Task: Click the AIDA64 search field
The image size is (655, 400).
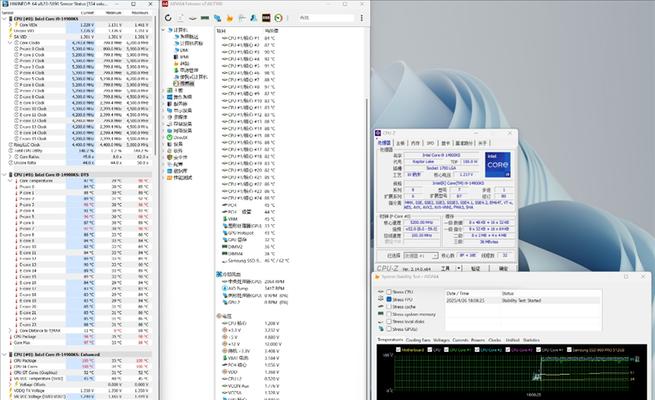Action: coord(326,18)
